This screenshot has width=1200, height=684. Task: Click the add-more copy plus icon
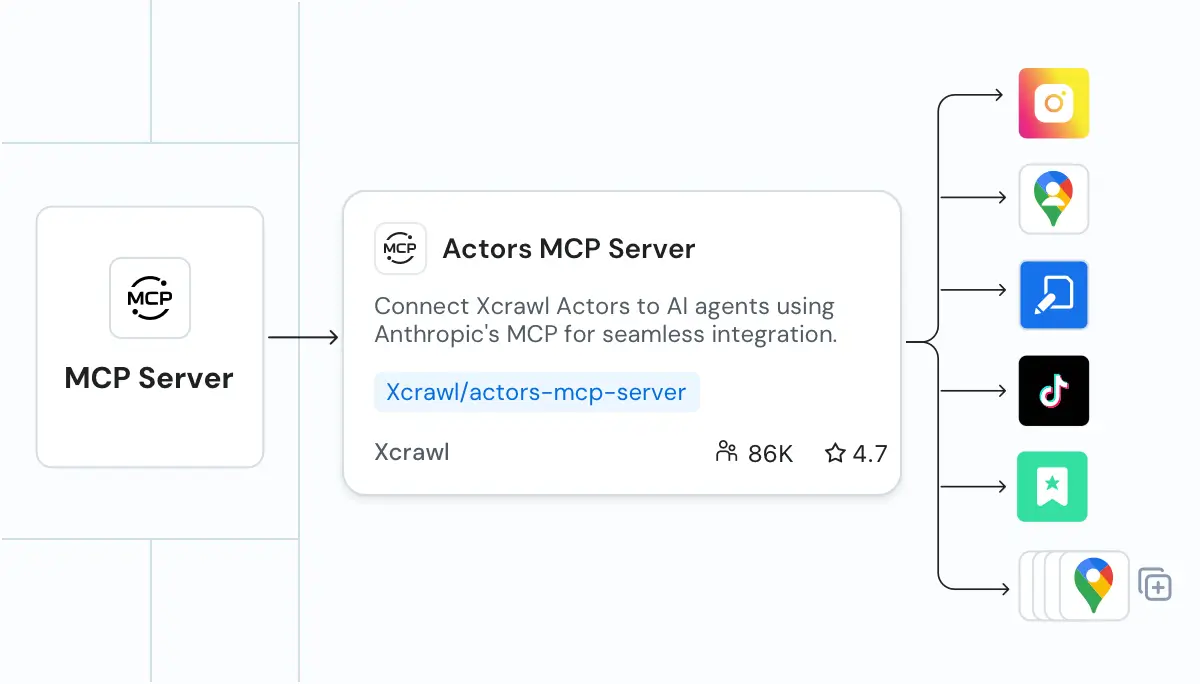[x=1155, y=585]
